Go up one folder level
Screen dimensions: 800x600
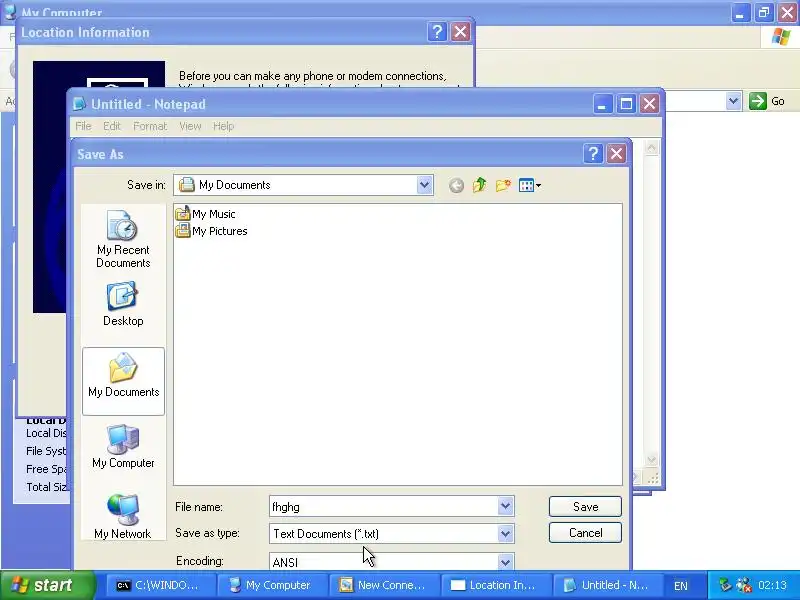pyautogui.click(x=479, y=185)
